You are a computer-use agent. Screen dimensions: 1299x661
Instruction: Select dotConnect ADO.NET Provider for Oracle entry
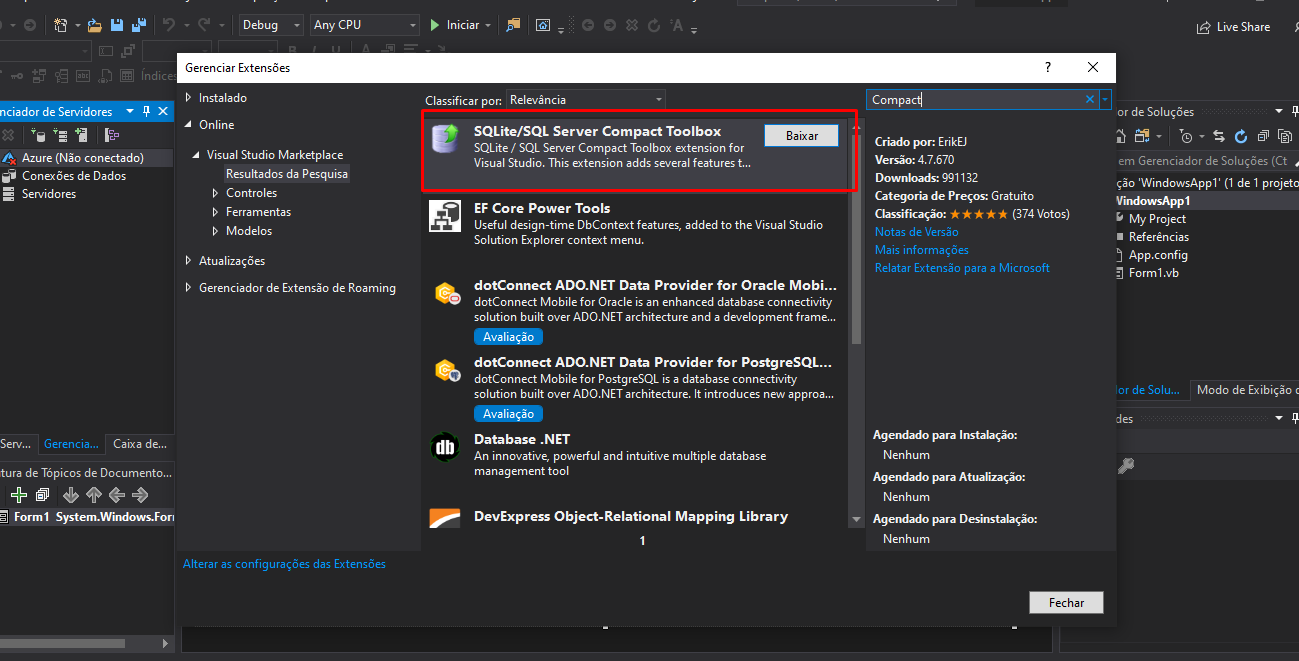tap(635, 310)
